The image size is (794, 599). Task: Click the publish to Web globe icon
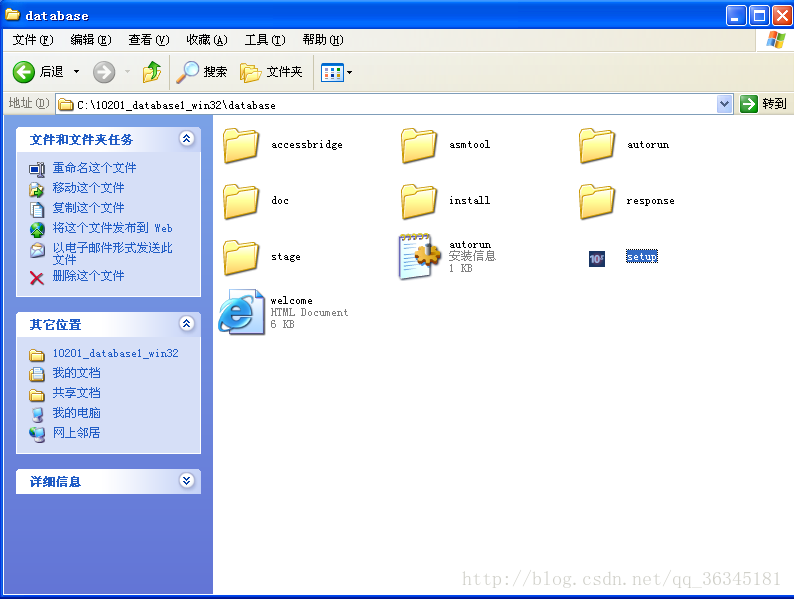tap(36, 229)
